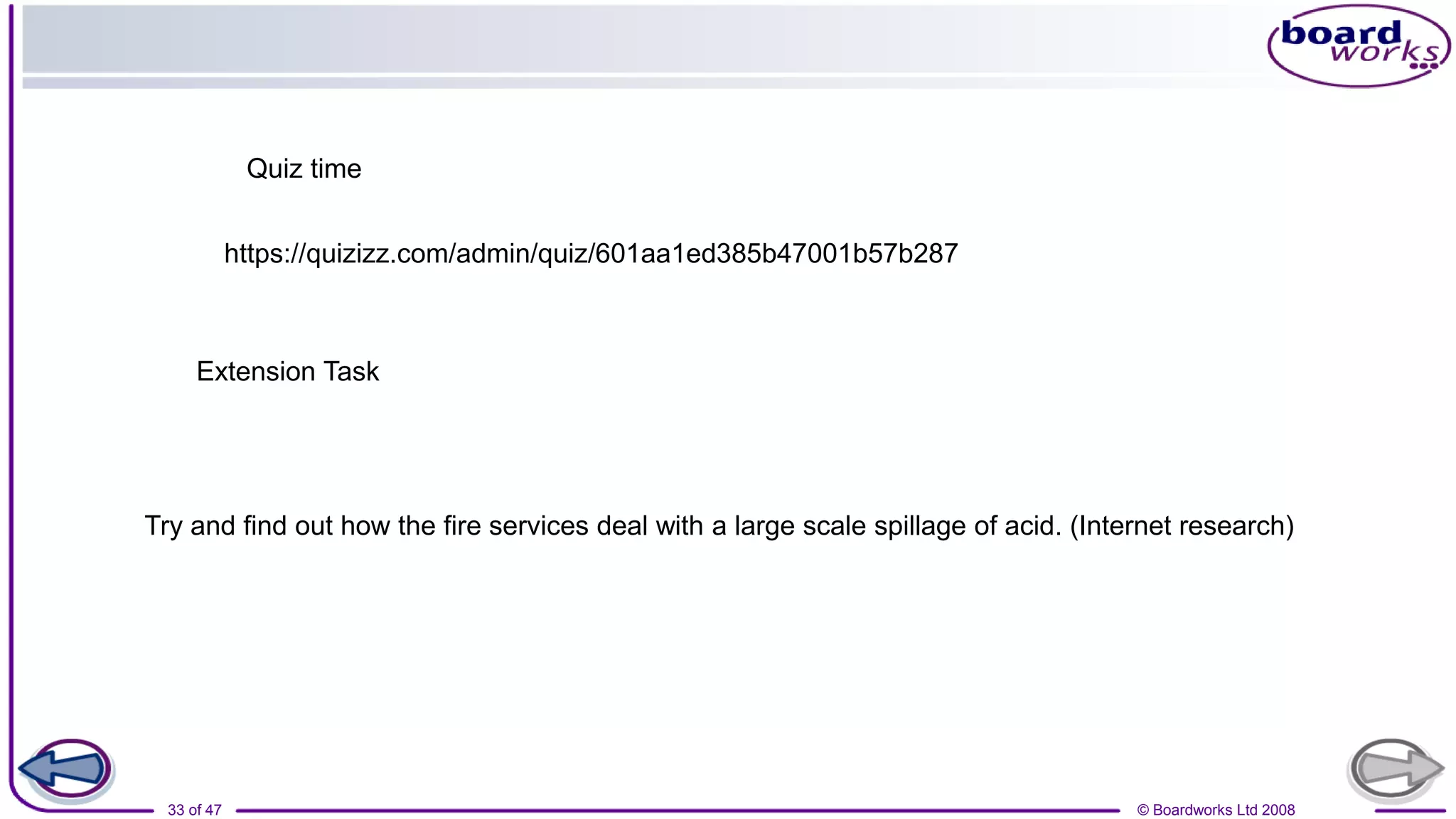Click the Boardworks logo oval

pyautogui.click(x=1359, y=46)
